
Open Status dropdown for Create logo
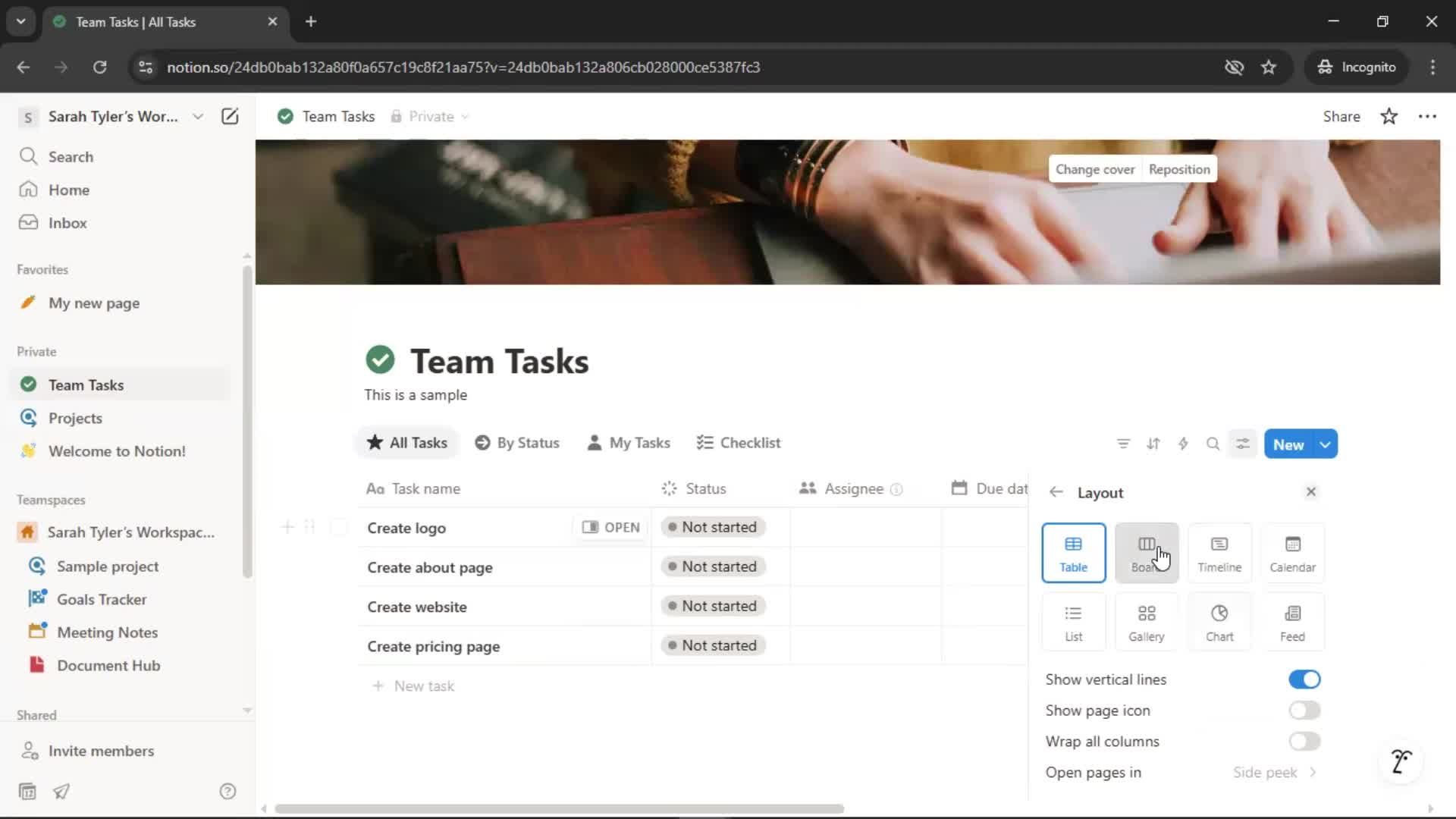tap(713, 527)
